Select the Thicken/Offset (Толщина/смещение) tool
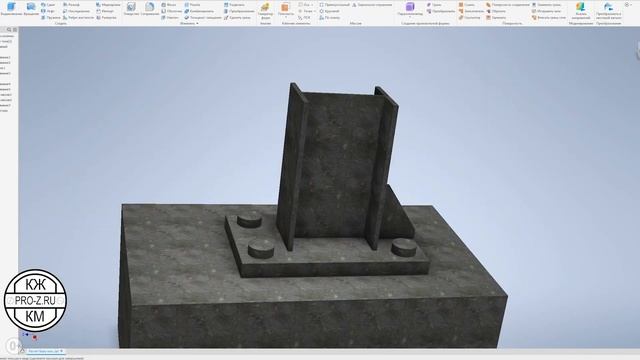The image size is (640, 360). pyautogui.click(x=203, y=18)
